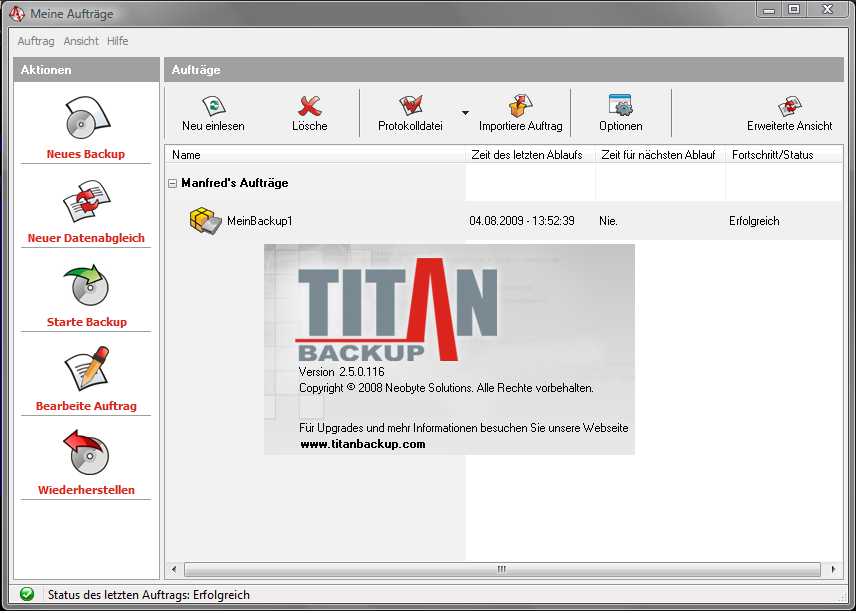Click the Neuer Datenabgleich sync icon
This screenshot has height=613, width=856.
pos(86,201)
